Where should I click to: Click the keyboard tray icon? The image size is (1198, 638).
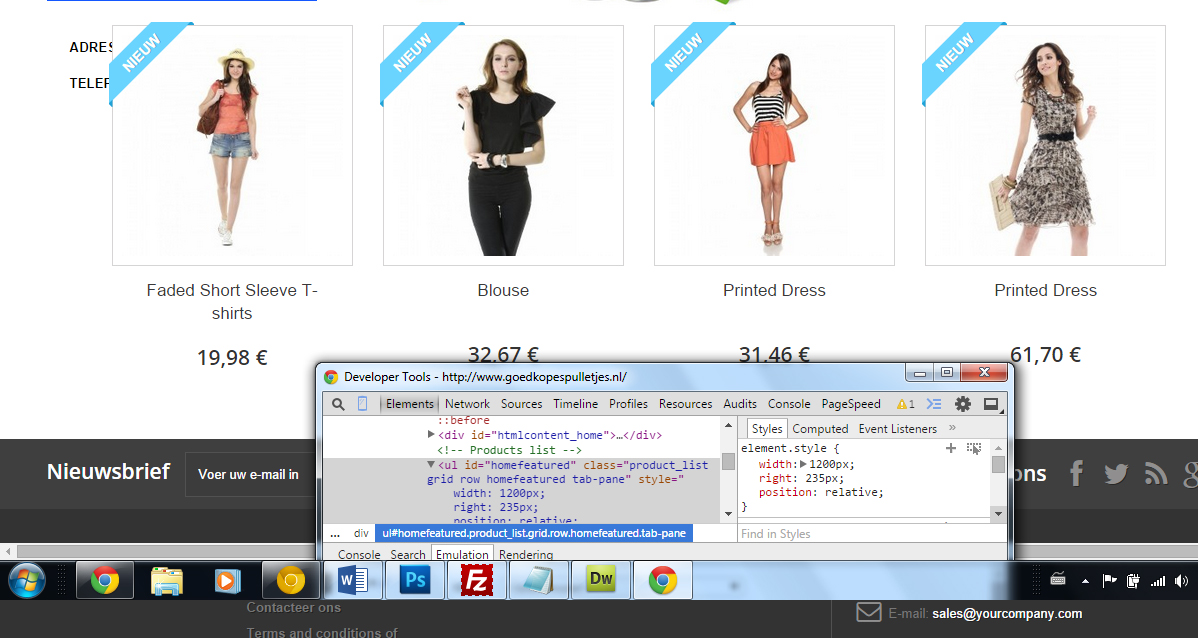(1058, 579)
